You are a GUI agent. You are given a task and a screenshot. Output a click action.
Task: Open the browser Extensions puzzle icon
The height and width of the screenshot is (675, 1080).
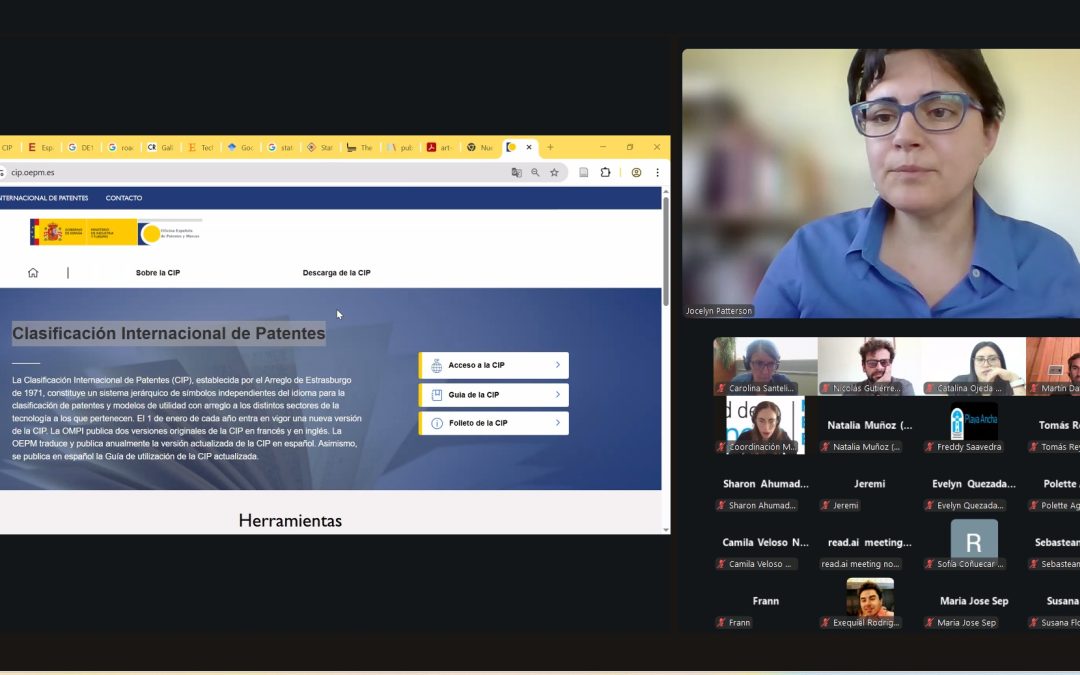605,172
